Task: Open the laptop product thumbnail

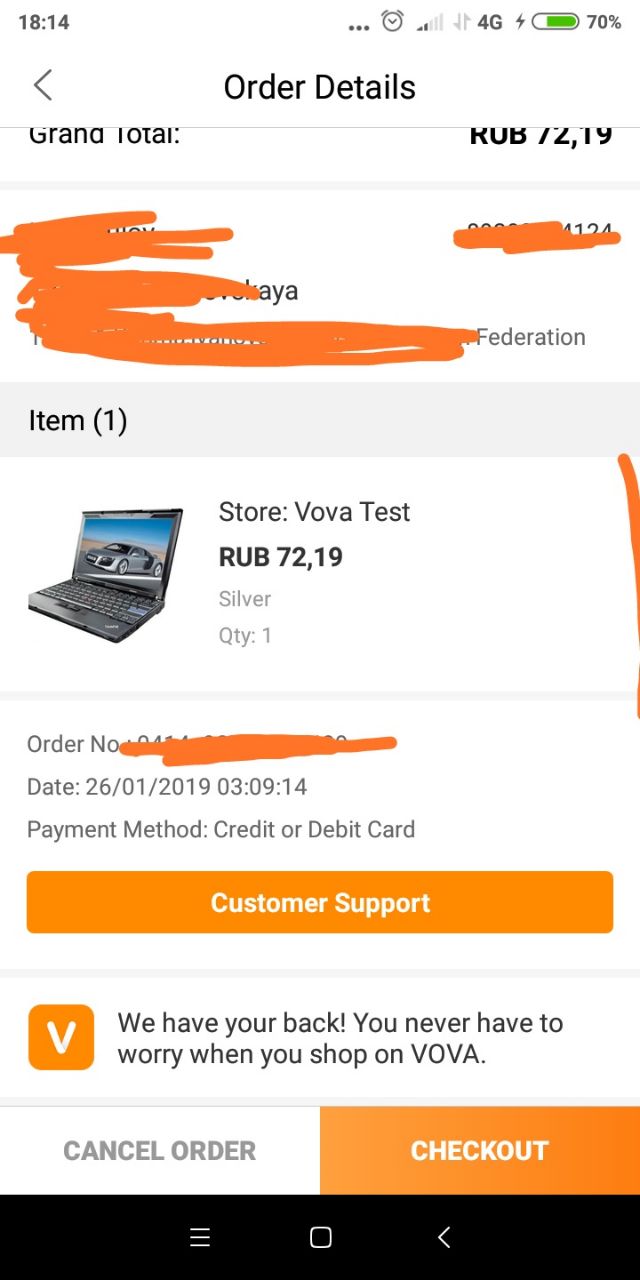Action: [105, 575]
